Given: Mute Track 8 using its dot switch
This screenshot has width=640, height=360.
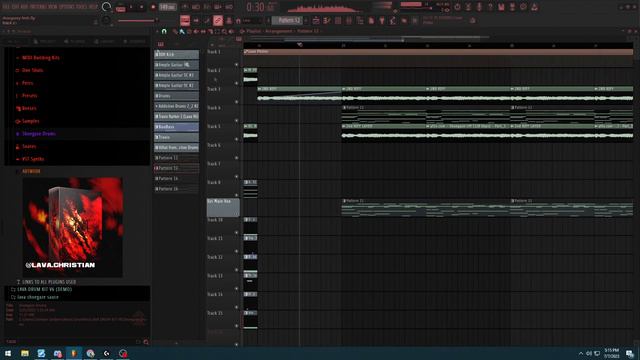Looking at the screenshot, I should [x=236, y=195].
